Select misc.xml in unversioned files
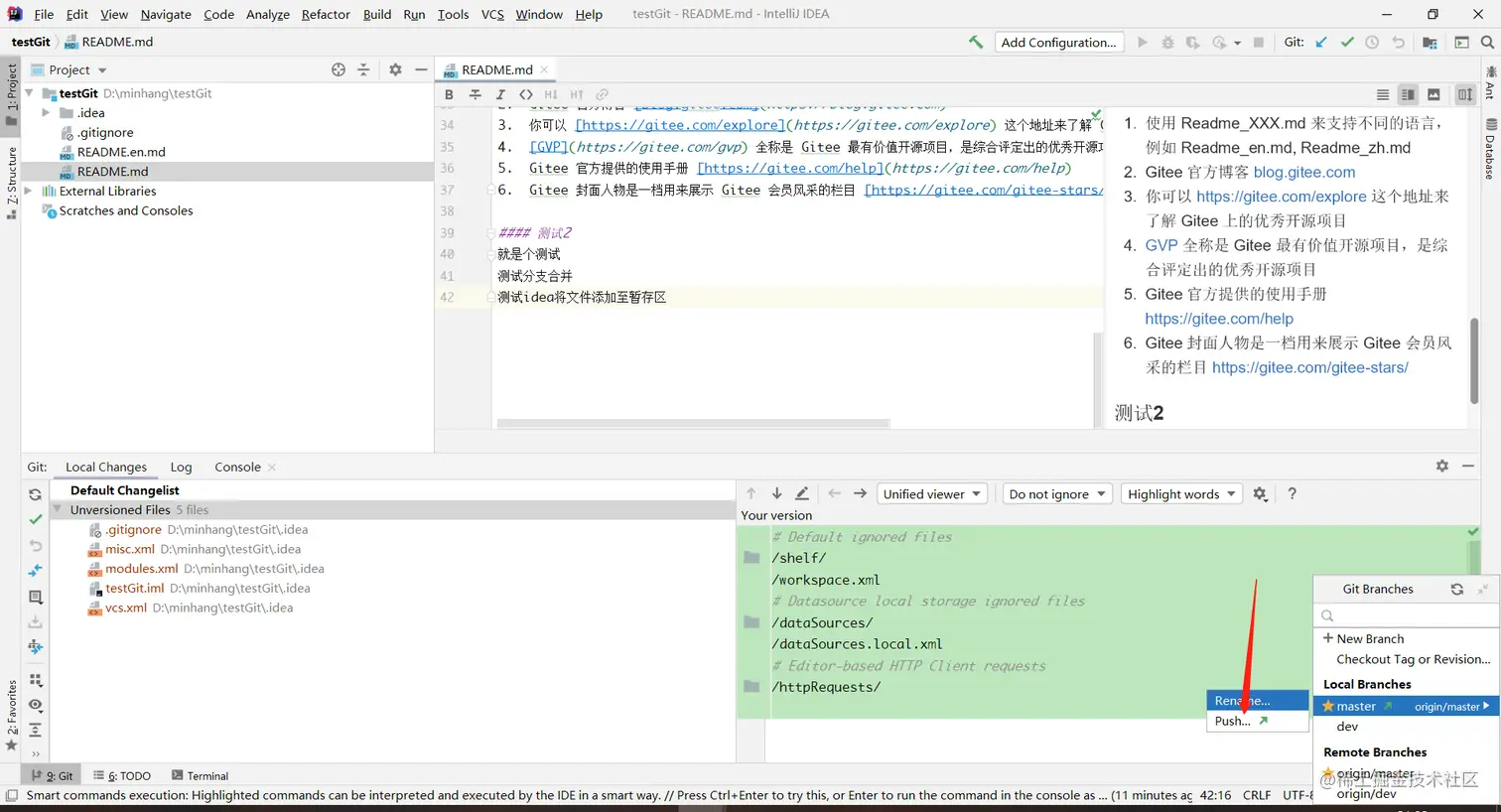The width and height of the screenshot is (1501, 812). tap(130, 549)
